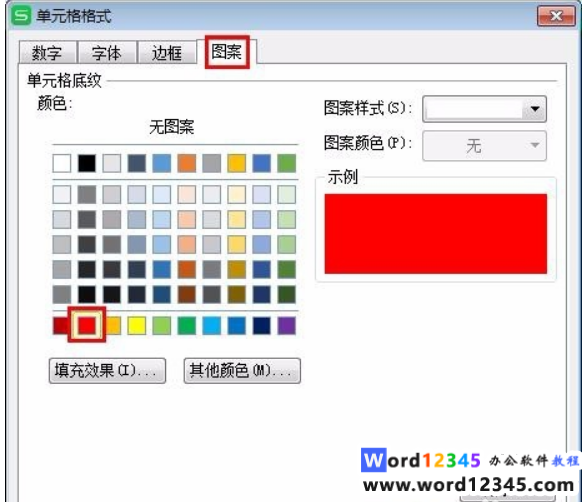Select the amber swatch beside selected red
This screenshot has height=502, width=584.
tap(114, 325)
